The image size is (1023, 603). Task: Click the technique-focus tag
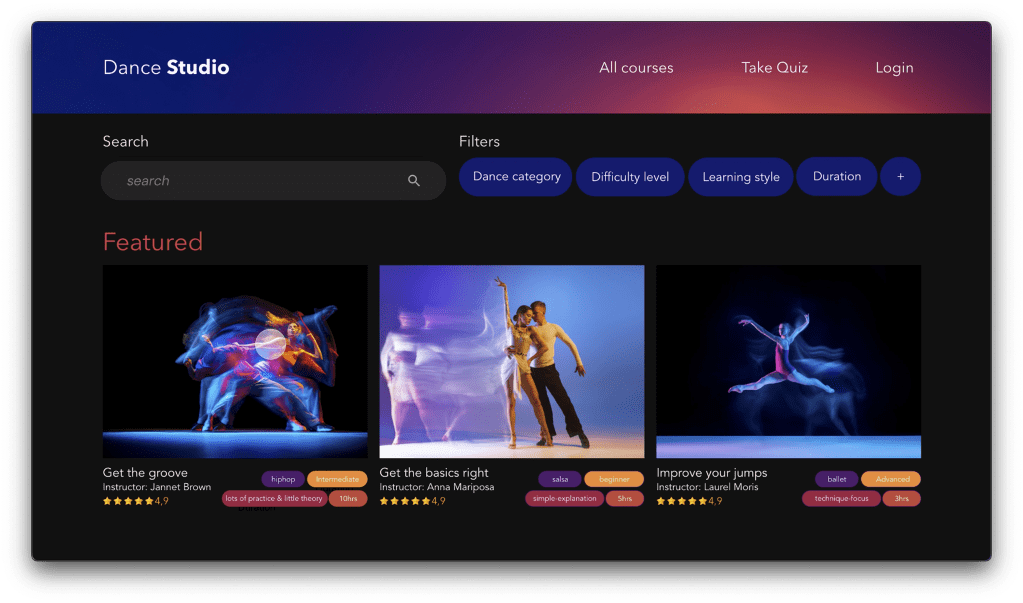(x=841, y=498)
